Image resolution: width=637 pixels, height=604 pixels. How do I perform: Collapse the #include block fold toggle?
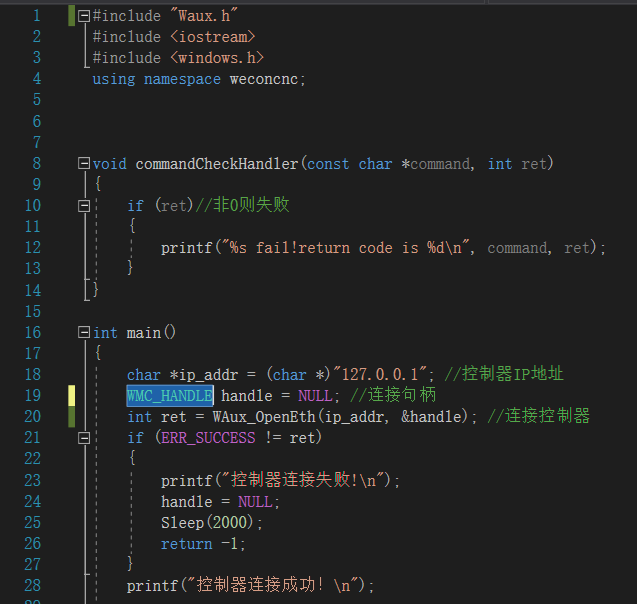click(x=84, y=16)
